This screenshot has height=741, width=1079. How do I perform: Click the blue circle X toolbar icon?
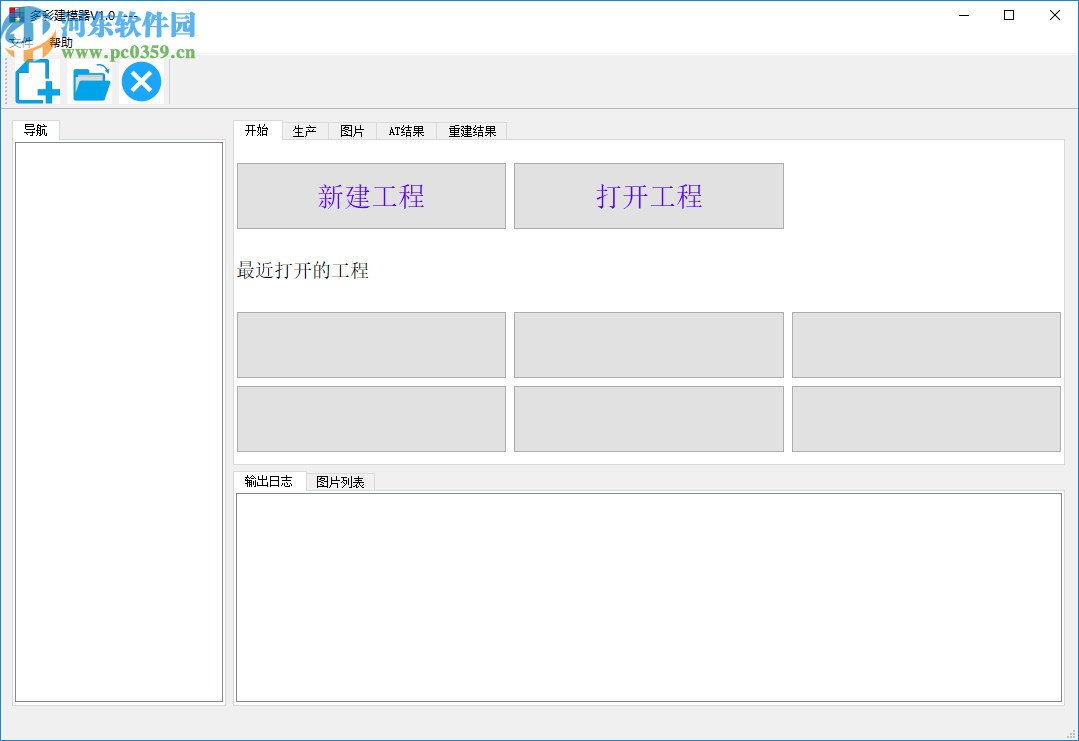pyautogui.click(x=142, y=82)
